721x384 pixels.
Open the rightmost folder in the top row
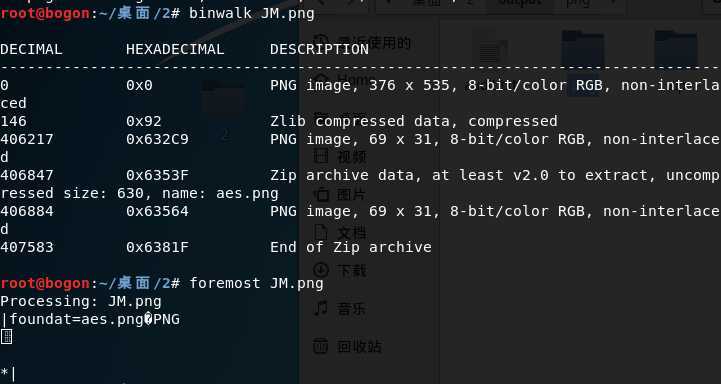[676, 47]
